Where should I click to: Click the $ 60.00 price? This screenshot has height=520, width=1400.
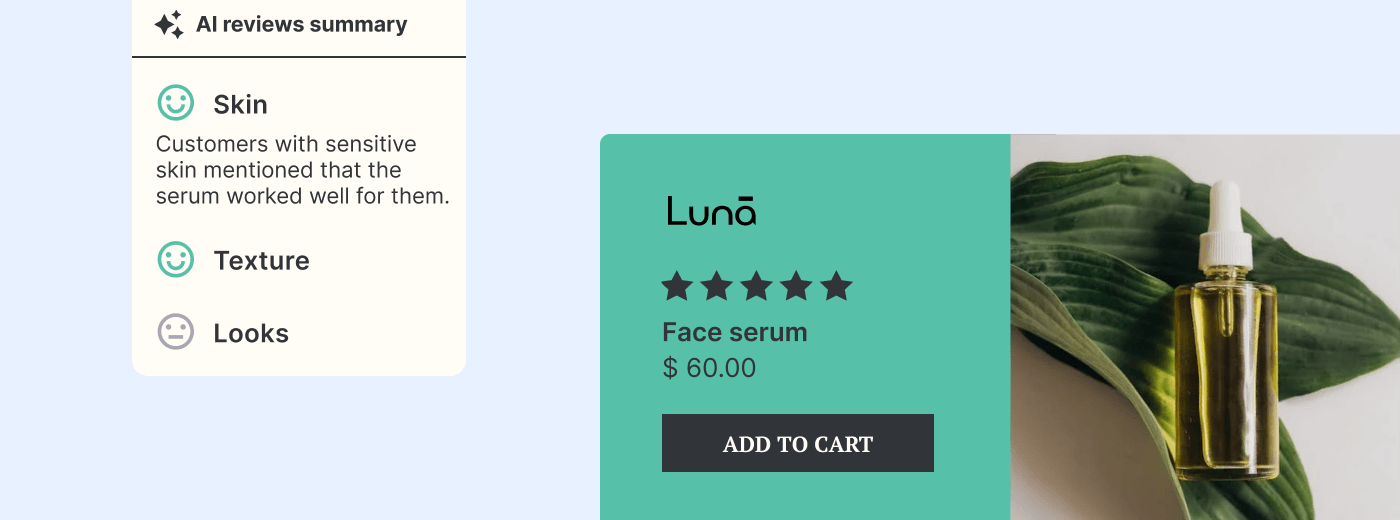pos(709,368)
